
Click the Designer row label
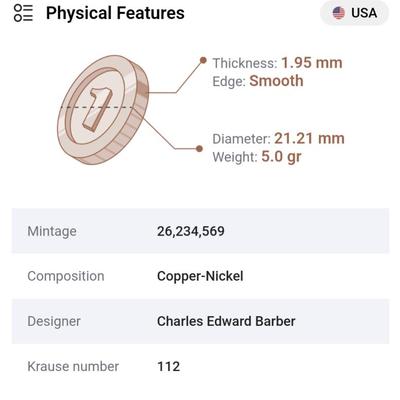[x=54, y=321]
